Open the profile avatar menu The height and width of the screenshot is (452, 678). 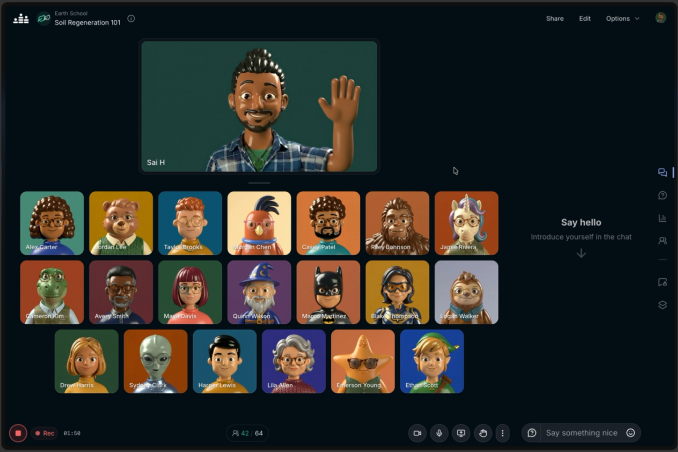coord(660,18)
